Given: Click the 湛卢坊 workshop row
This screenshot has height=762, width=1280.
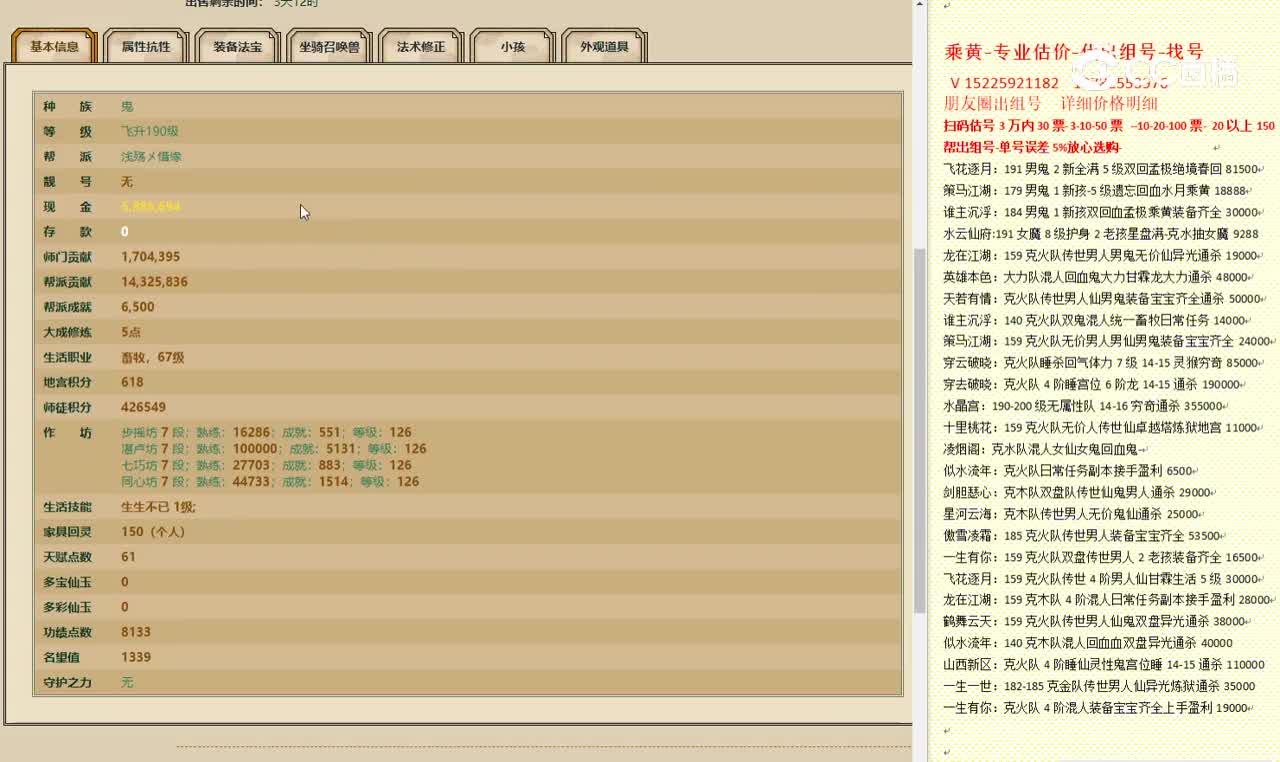Looking at the screenshot, I should click(274, 448).
